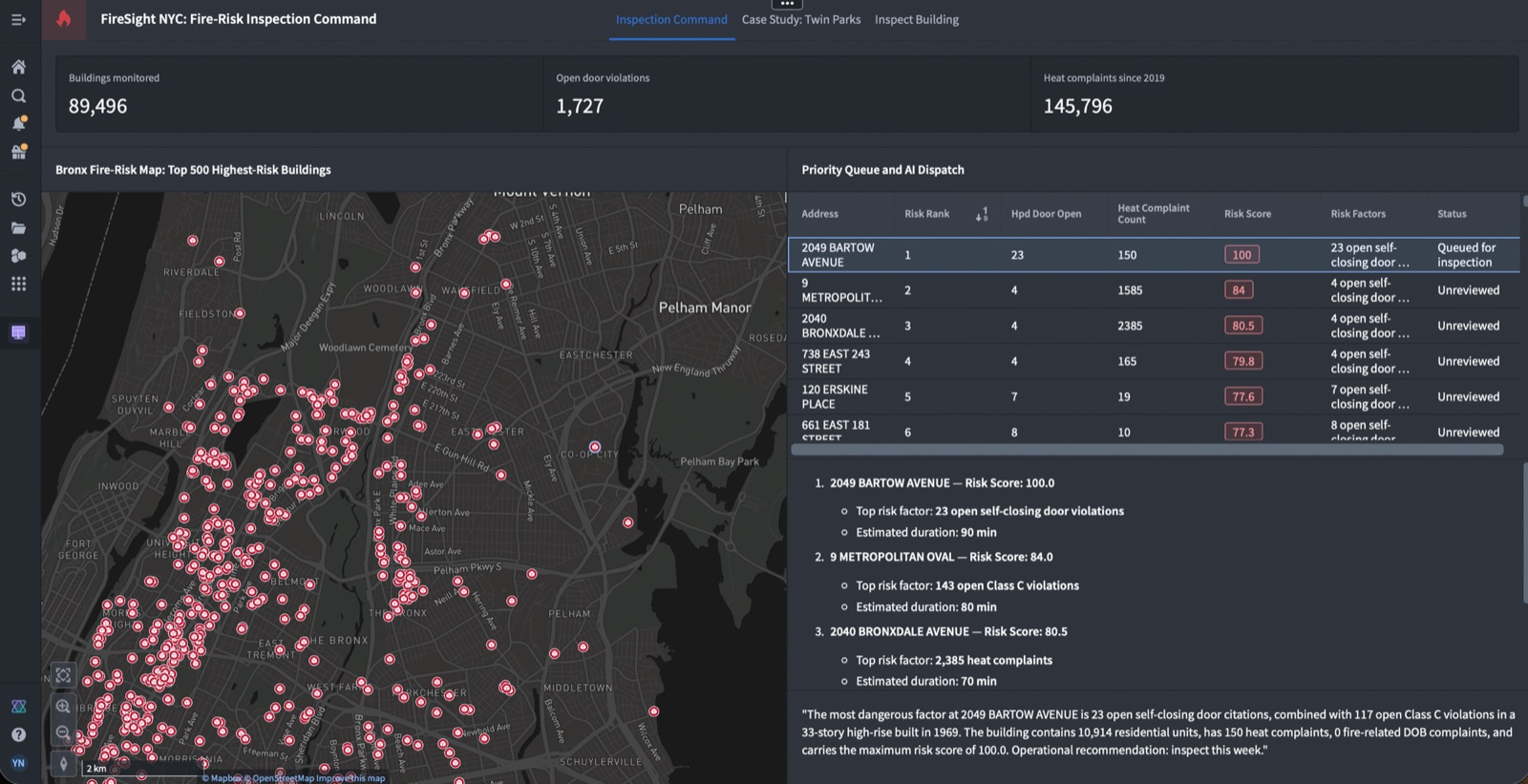Click the 2385 heat complaint count cell
This screenshot has width=1528, height=784.
pyautogui.click(x=1130, y=326)
